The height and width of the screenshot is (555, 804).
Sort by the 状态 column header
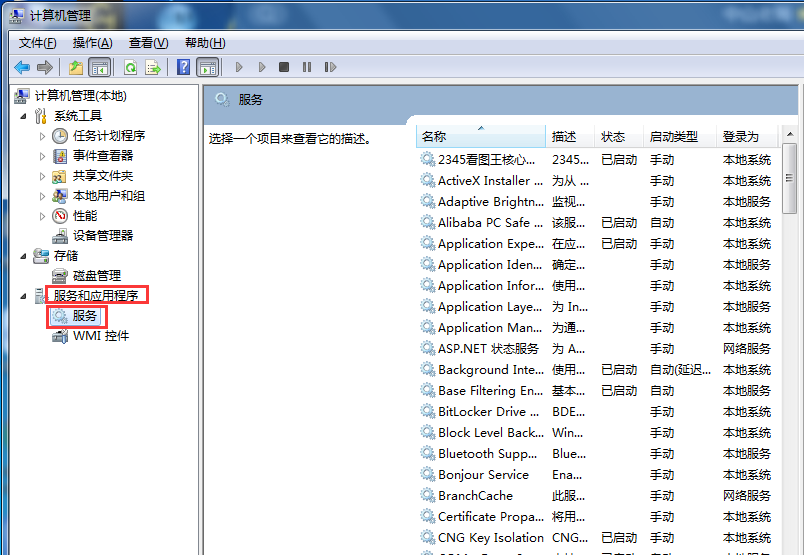618,136
